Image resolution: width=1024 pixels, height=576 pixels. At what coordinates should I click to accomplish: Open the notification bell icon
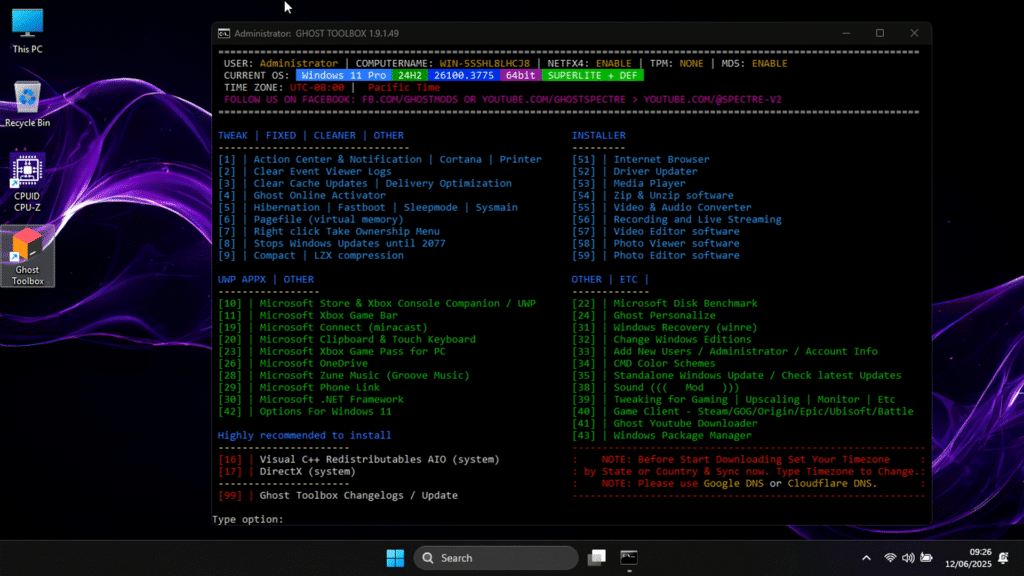point(1004,558)
